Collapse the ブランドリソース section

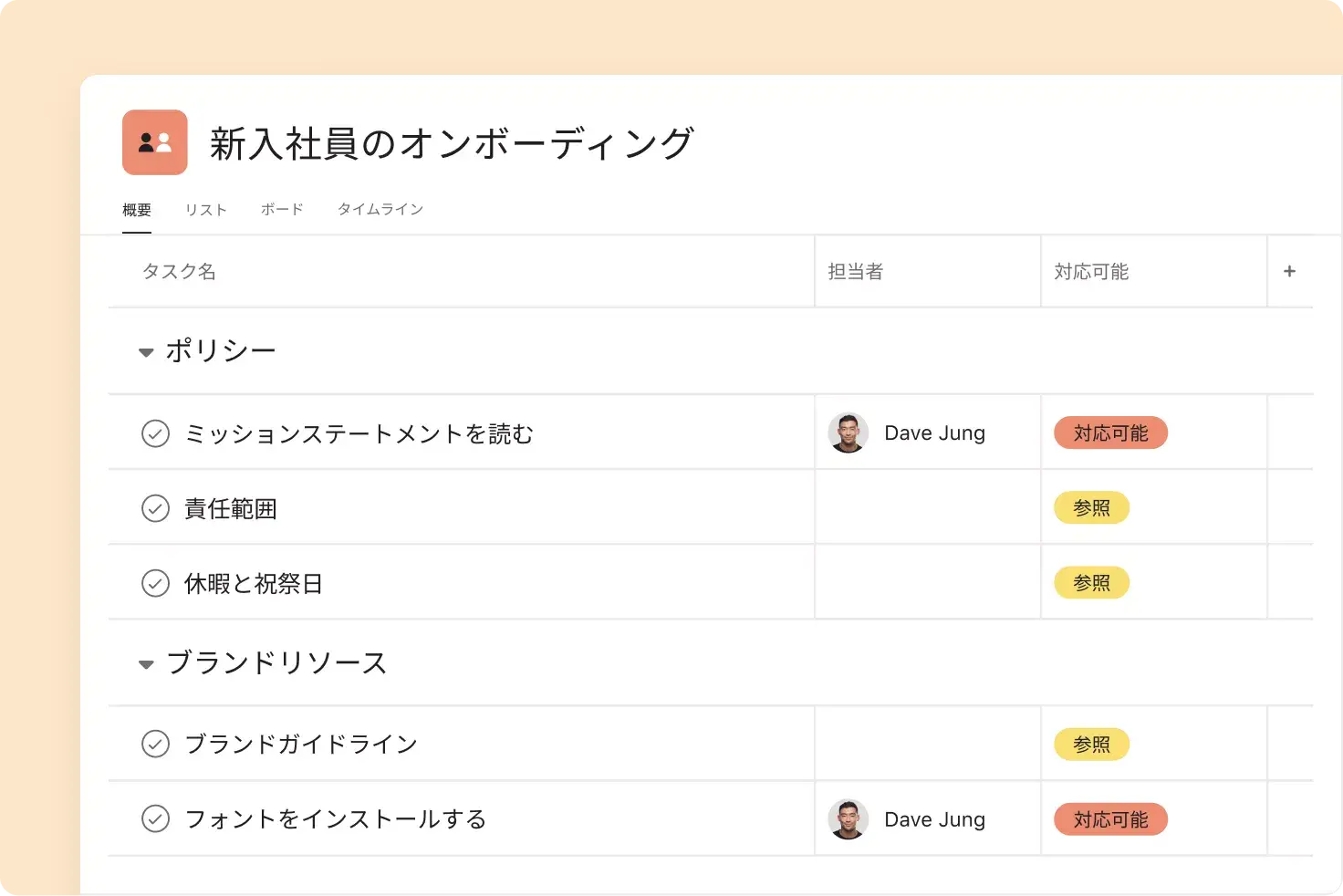(146, 664)
